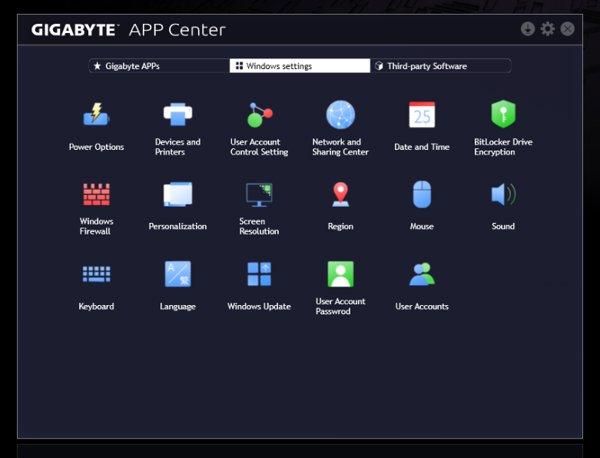Click the "Date and Time" label
600x458 pixels.
coord(422,147)
